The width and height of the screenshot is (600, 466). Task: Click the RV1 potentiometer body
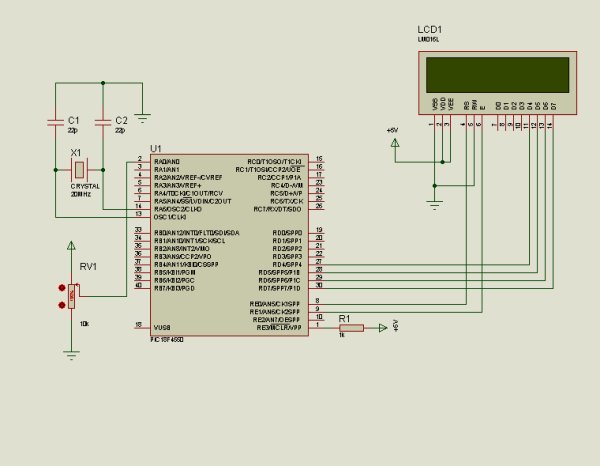[x=71, y=296]
